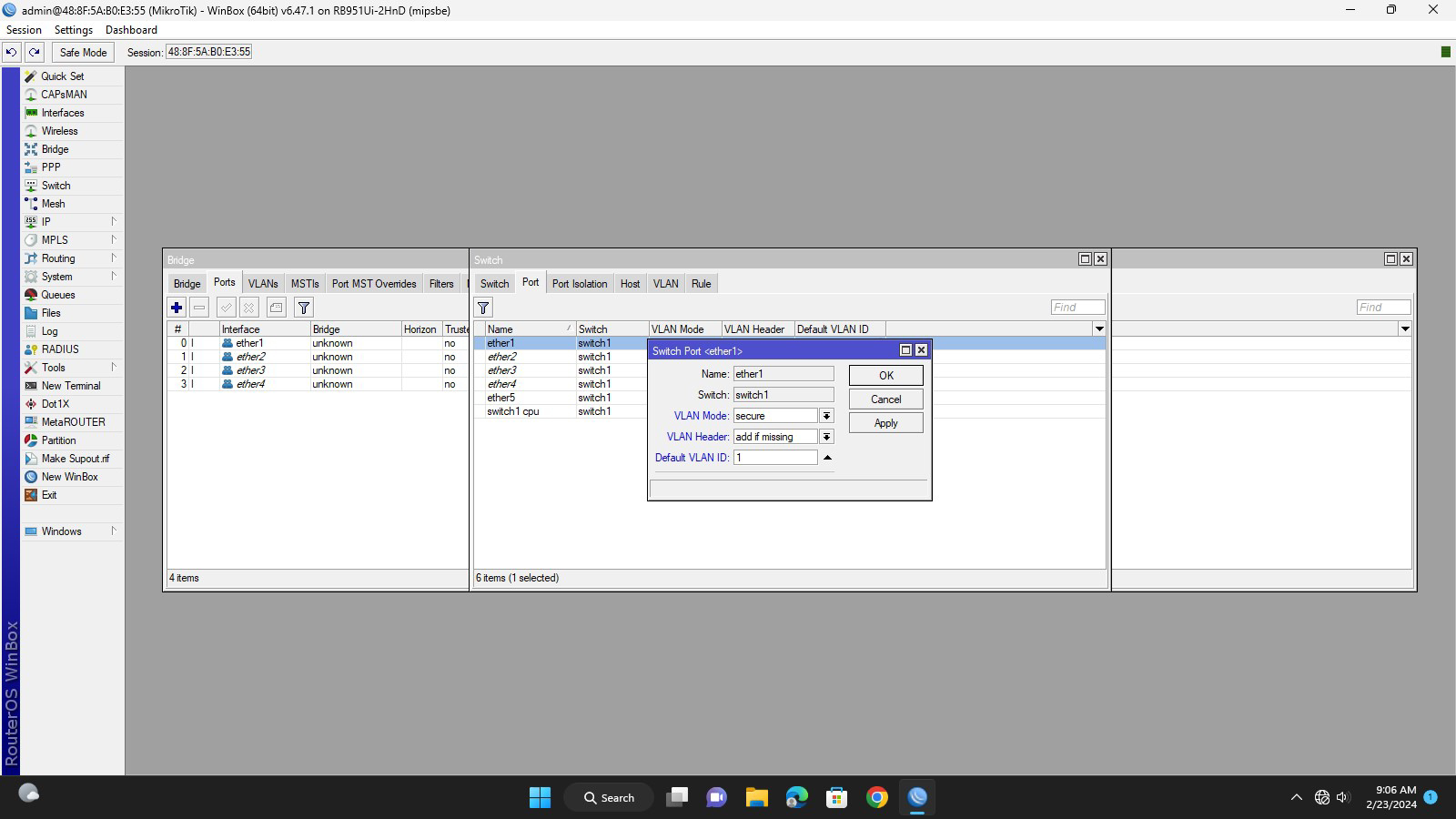Switch to the VLANs tab in Bridge
The height and width of the screenshot is (819, 1456).
(263, 284)
